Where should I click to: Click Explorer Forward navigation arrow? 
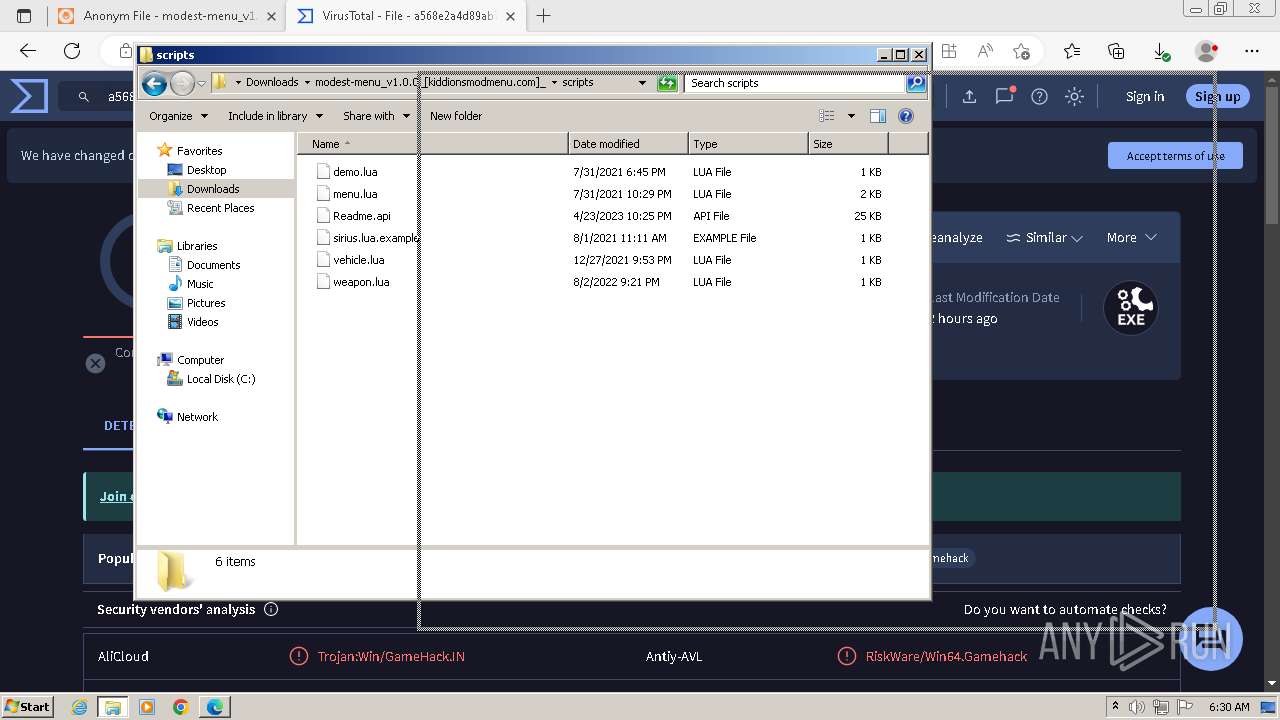(182, 84)
